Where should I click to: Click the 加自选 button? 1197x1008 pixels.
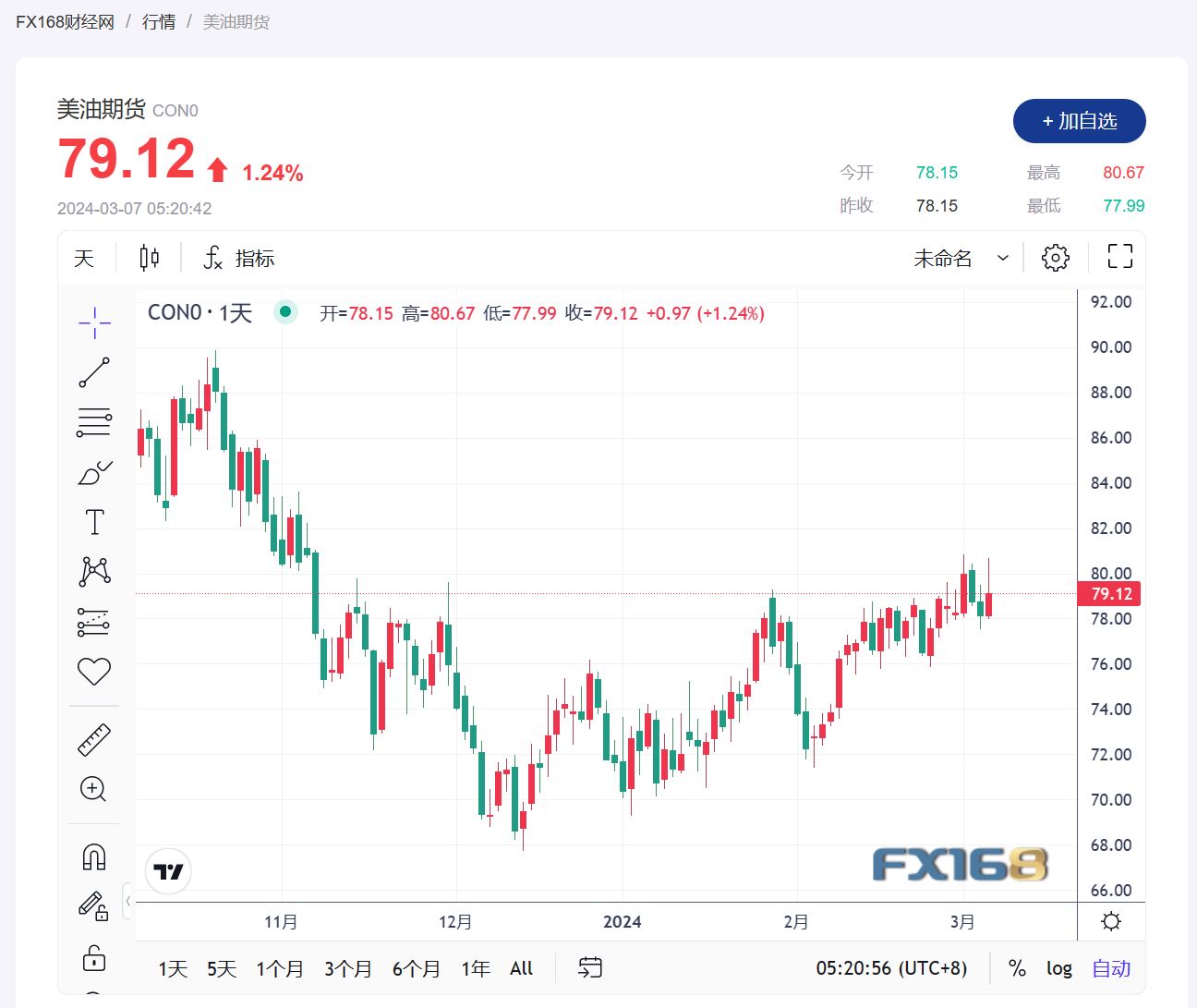(x=1079, y=121)
